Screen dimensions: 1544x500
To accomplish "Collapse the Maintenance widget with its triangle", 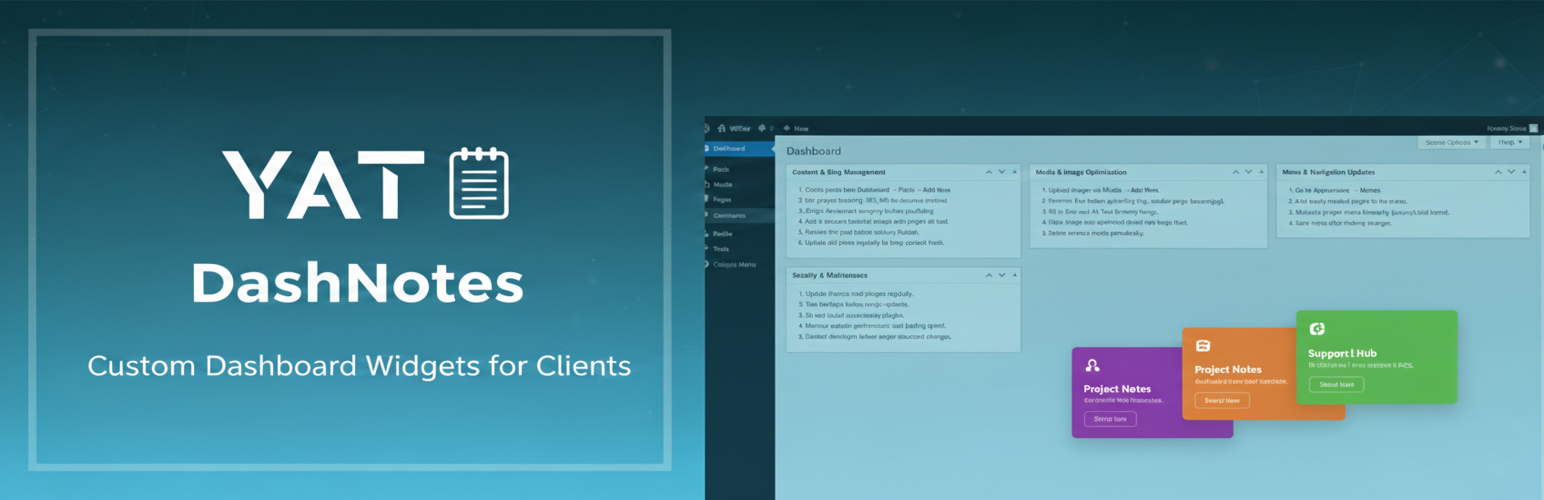I will 1014,275.
